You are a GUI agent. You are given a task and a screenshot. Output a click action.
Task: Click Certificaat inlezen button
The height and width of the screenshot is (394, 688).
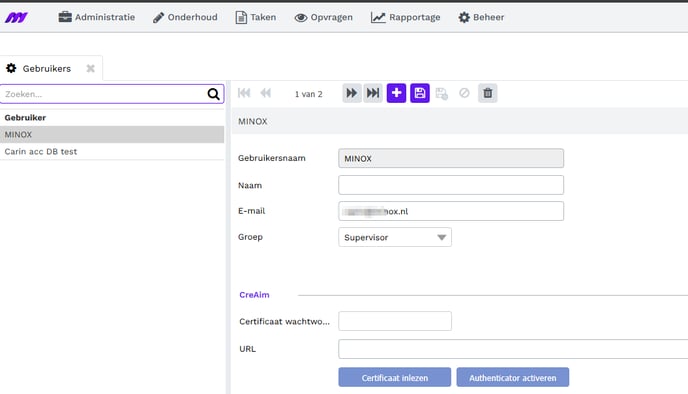394,377
